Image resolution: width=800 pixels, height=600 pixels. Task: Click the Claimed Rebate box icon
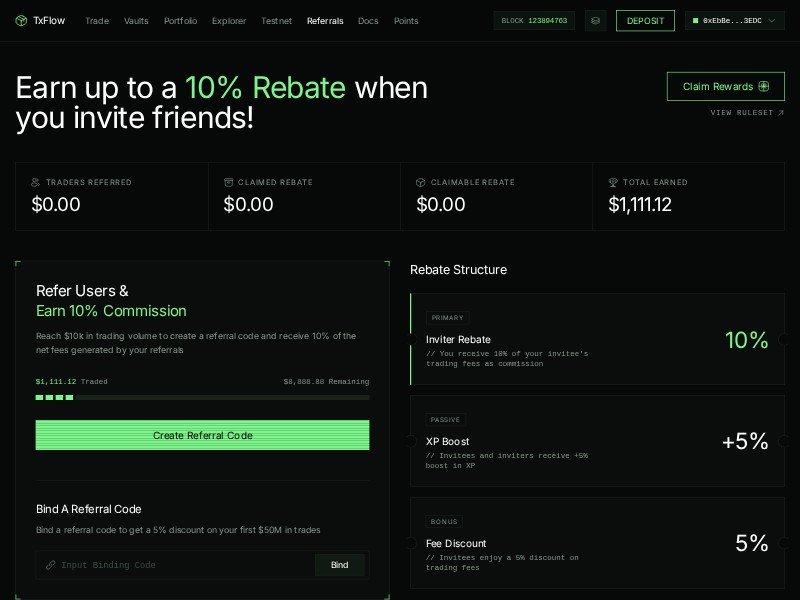[228, 183]
